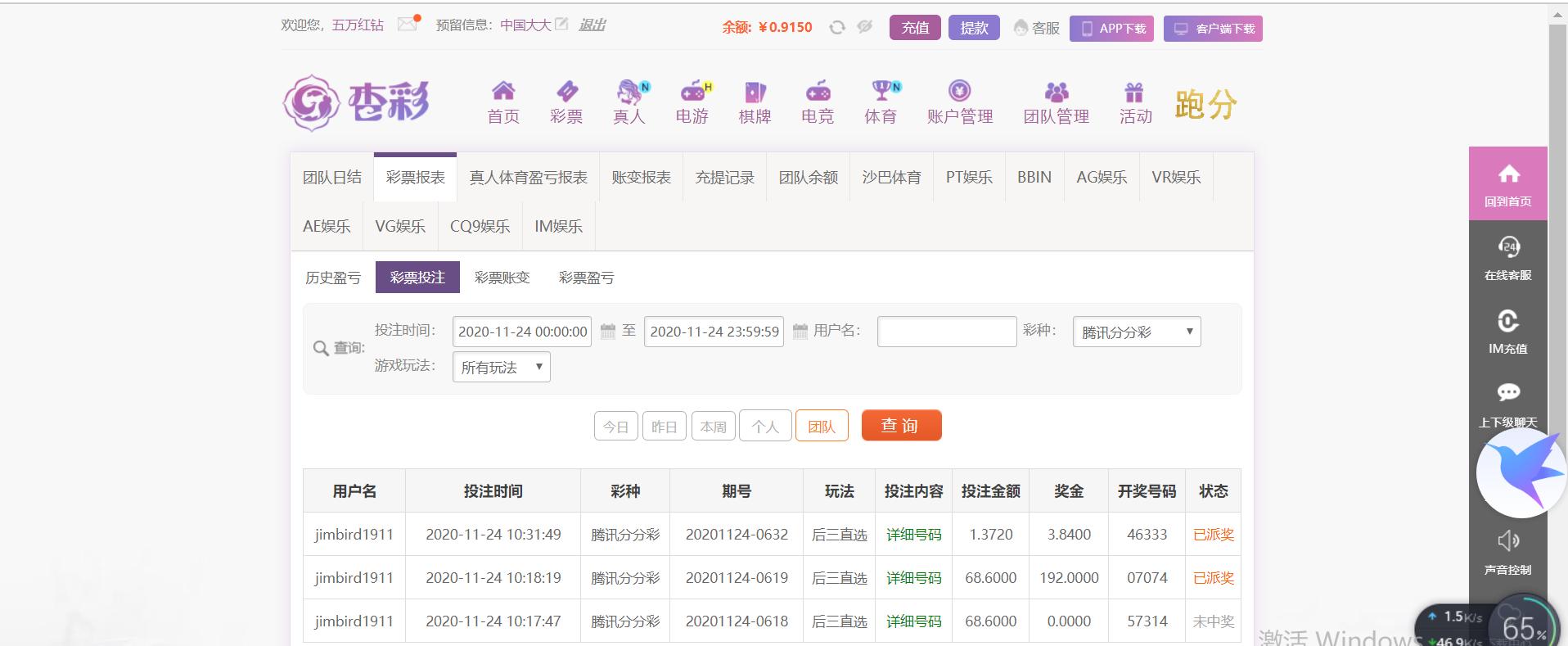
Task: Select 历史盈亏 sub-tab
Action: (333, 278)
